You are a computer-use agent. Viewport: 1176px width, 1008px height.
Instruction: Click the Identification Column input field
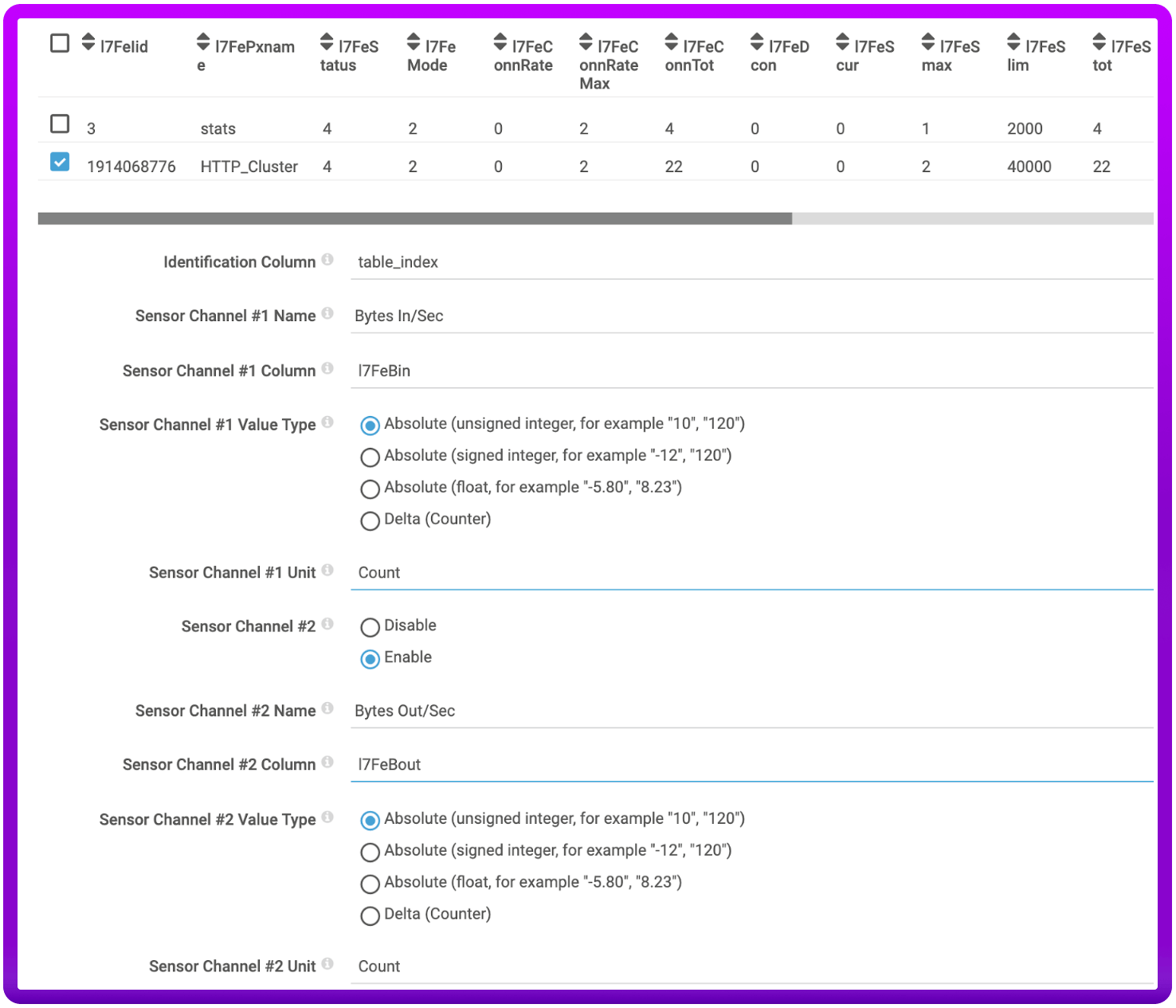click(751, 262)
